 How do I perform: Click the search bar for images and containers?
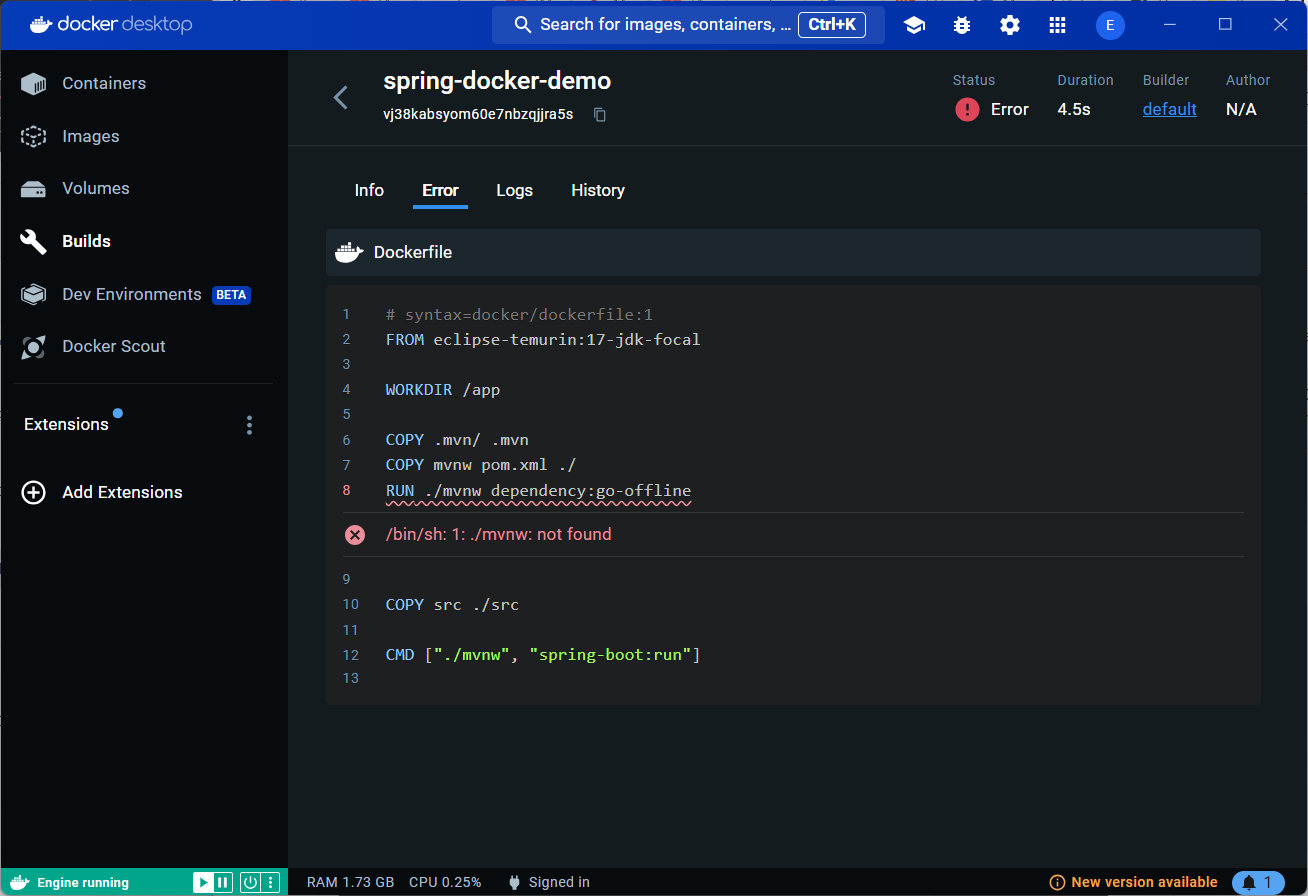pos(688,25)
